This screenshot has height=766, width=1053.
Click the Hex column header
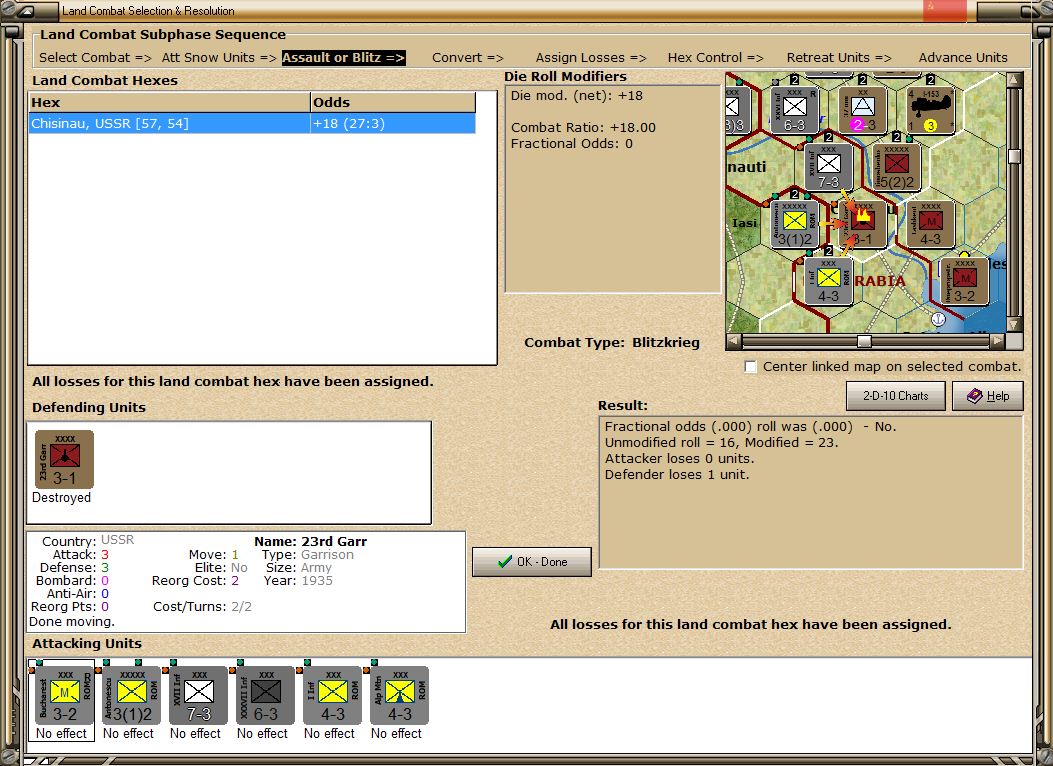169,103
